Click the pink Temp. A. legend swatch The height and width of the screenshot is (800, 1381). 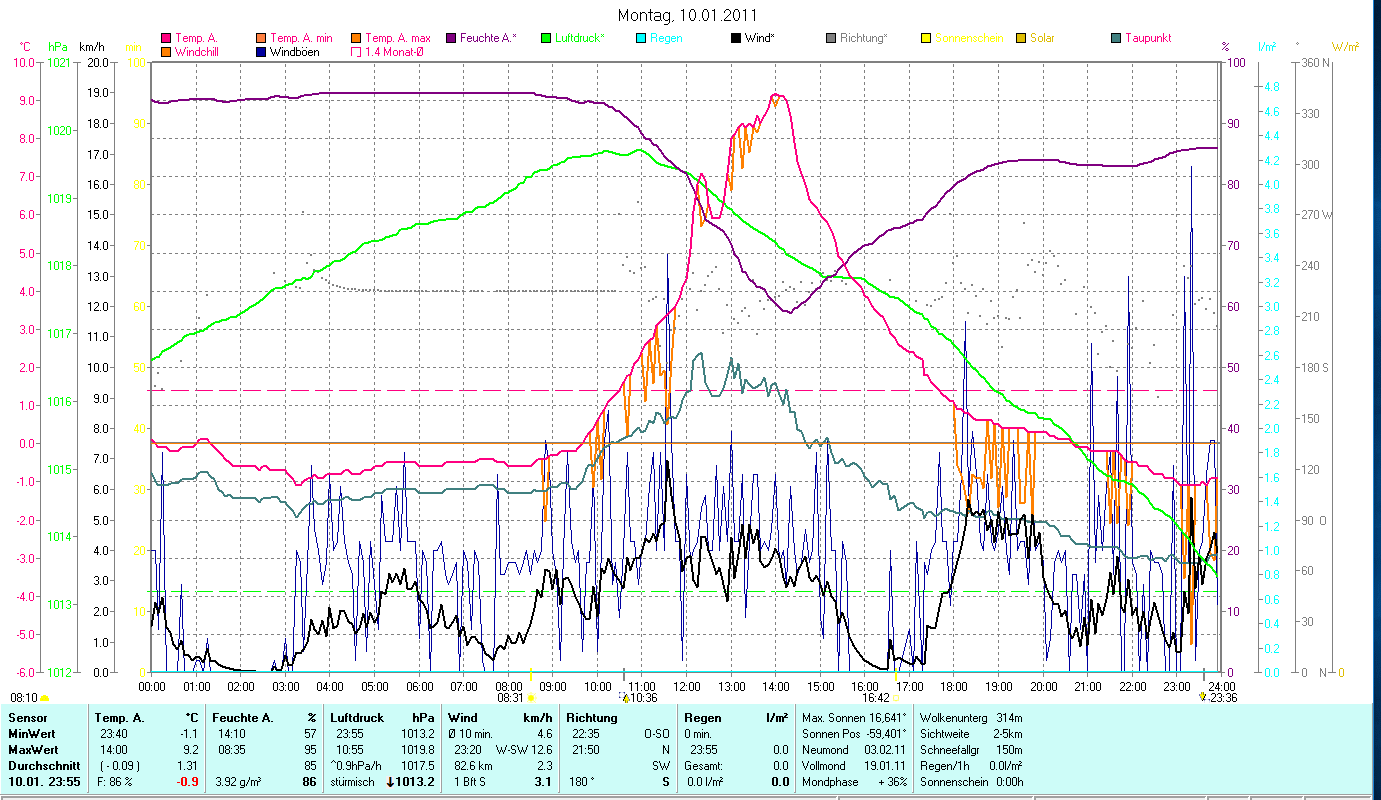click(x=165, y=38)
